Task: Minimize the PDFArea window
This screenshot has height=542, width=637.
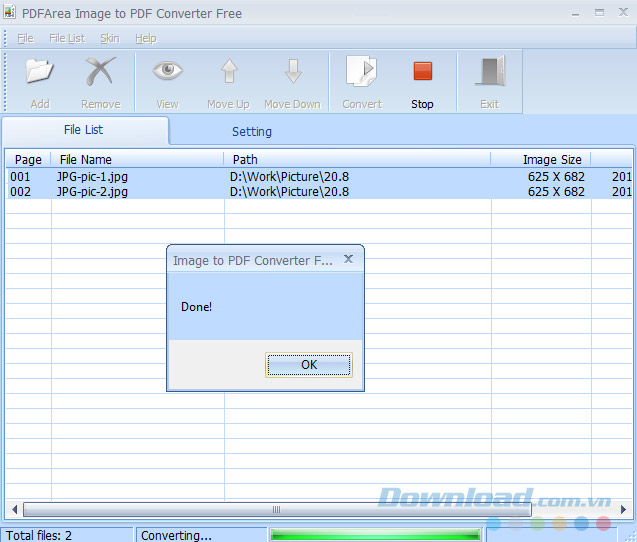Action: tap(575, 13)
